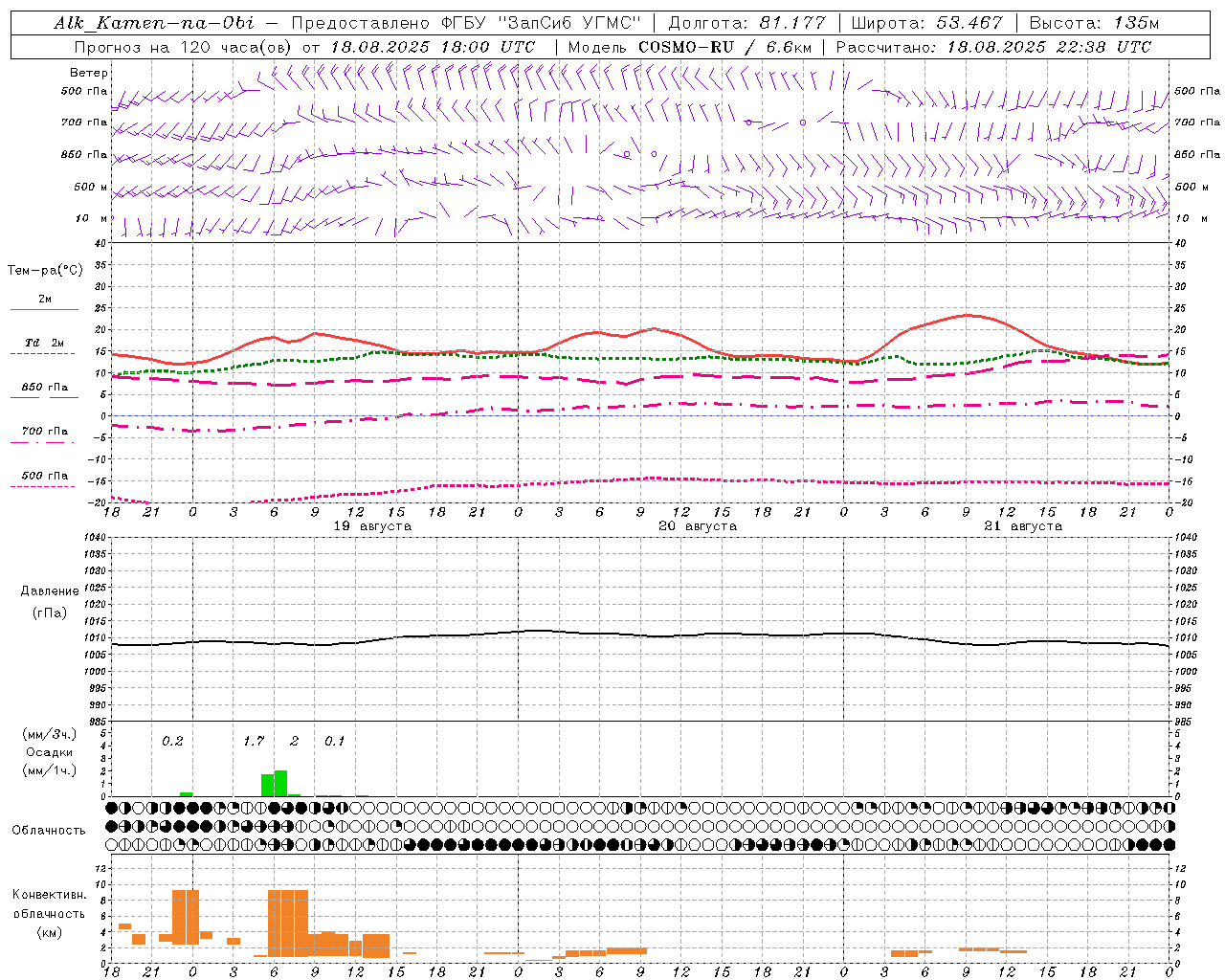Viewport: 1225px width, 980px height.
Task: Click the tallest green precipitation bar
Action: coord(280,783)
